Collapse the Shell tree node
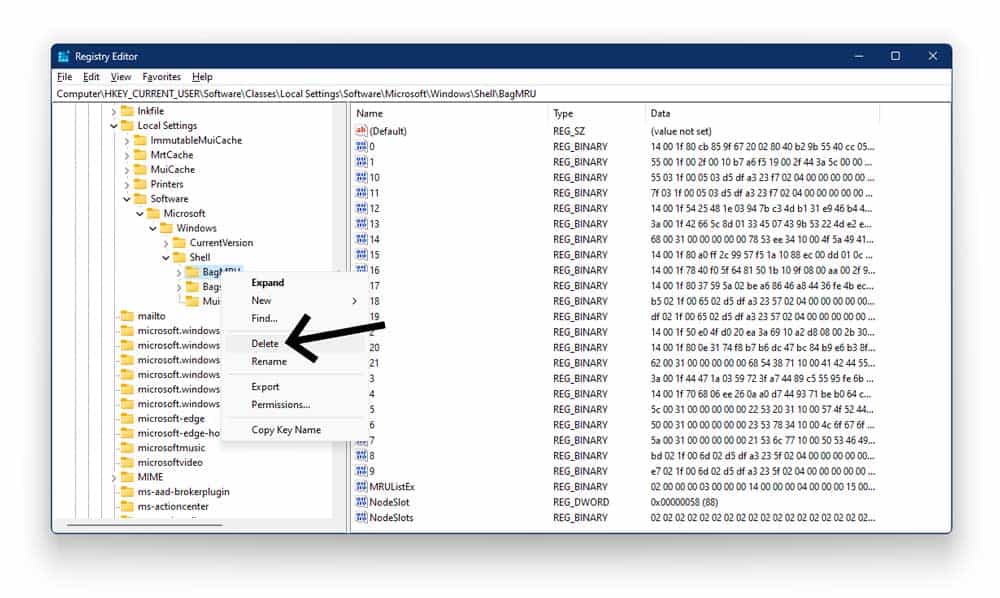 tap(166, 258)
